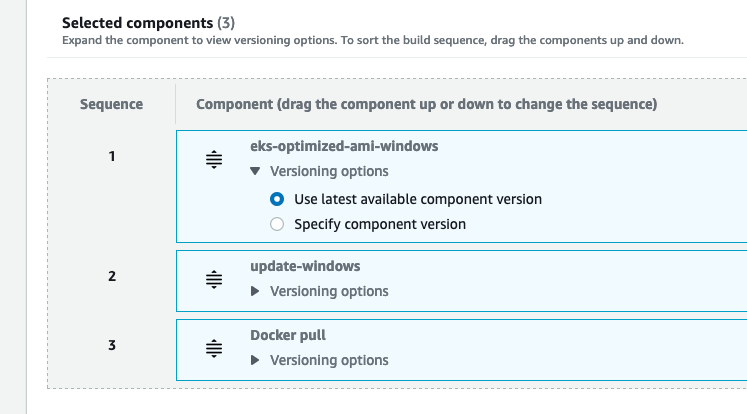This screenshot has width=747, height=414.
Task: Click the Component column header text
Action: (x=426, y=104)
